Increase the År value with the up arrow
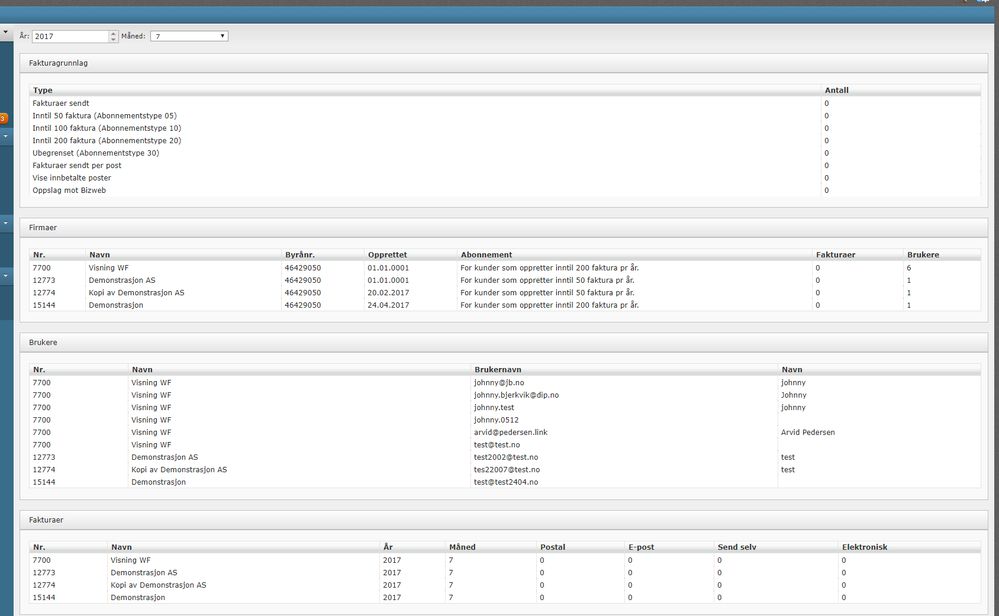The height and width of the screenshot is (616, 999). pos(113,34)
